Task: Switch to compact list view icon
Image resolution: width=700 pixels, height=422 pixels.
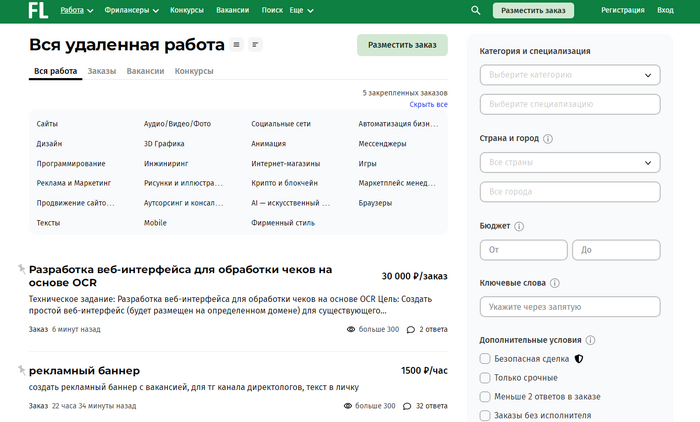Action: 255,45
